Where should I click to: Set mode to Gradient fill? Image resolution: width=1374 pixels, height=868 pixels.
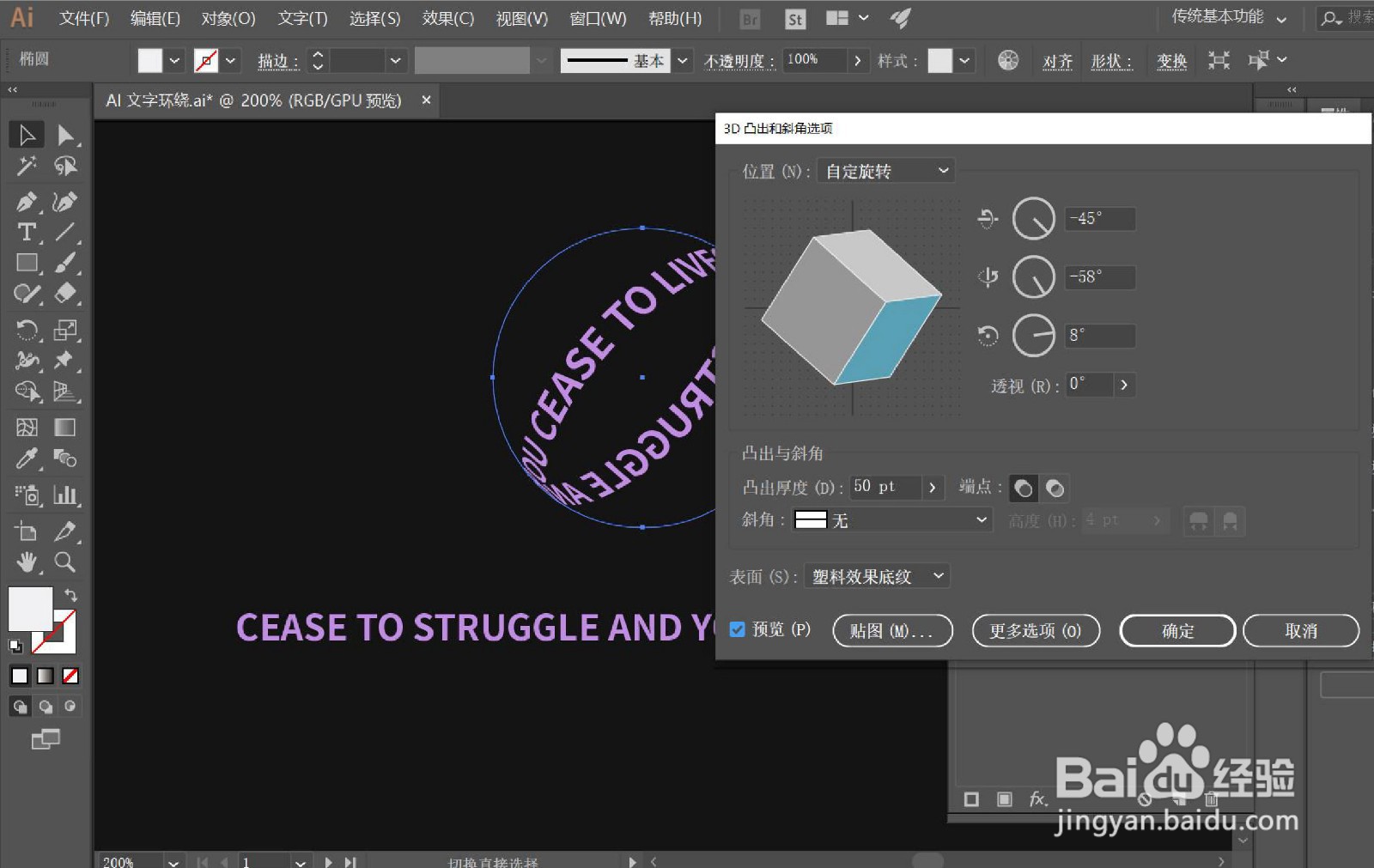click(46, 676)
